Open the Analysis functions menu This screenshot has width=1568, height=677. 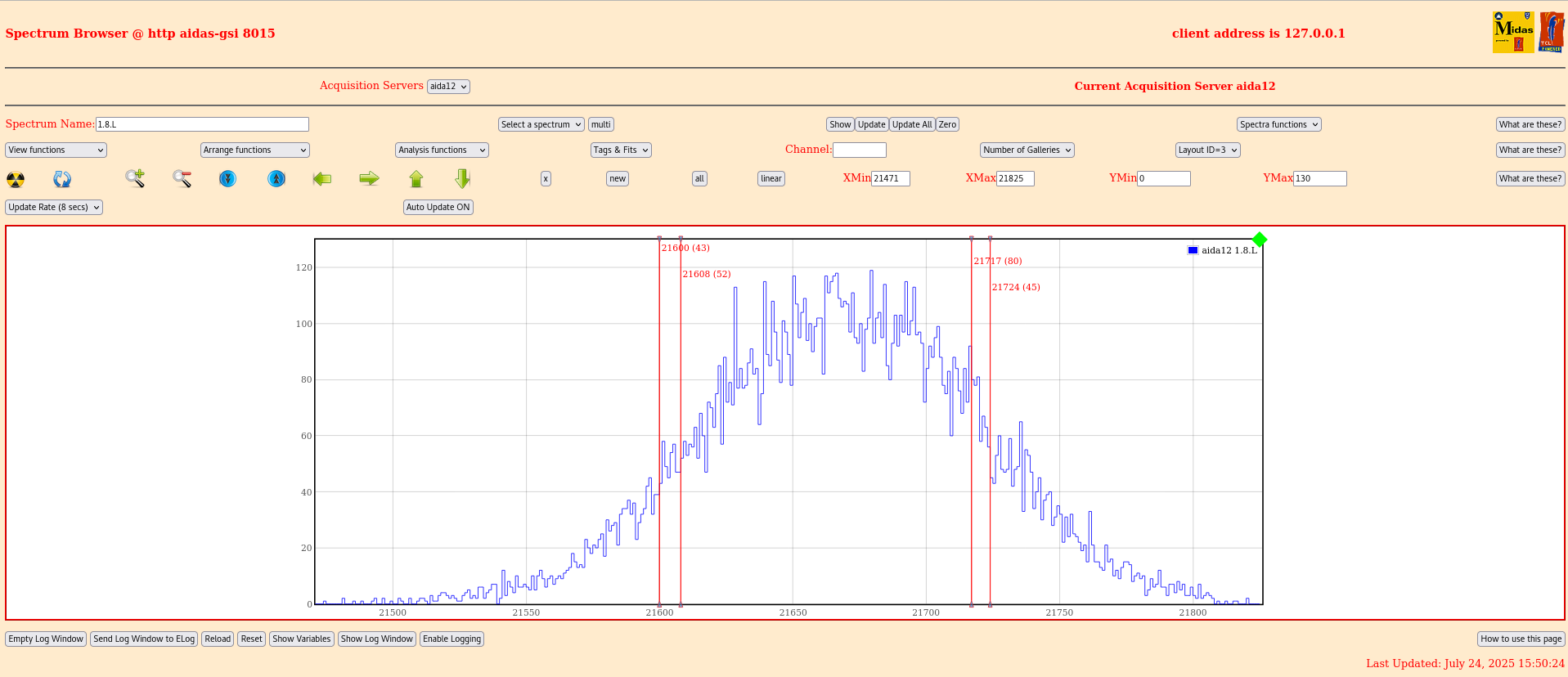click(442, 150)
